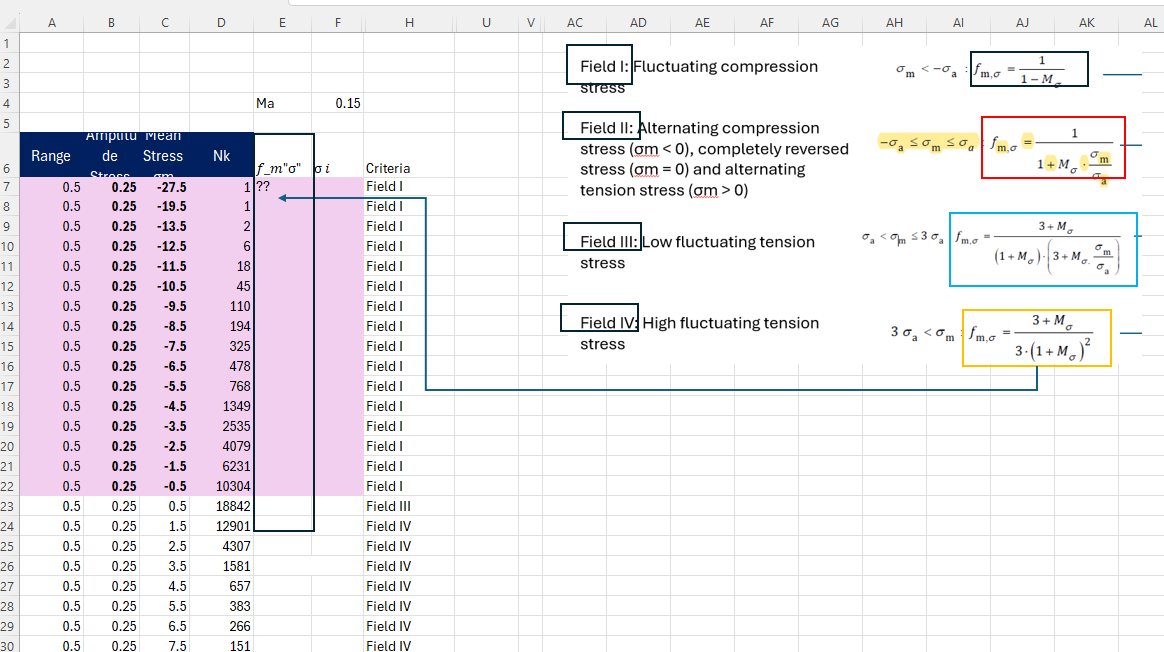Select the Ma label cell

click(x=282, y=103)
